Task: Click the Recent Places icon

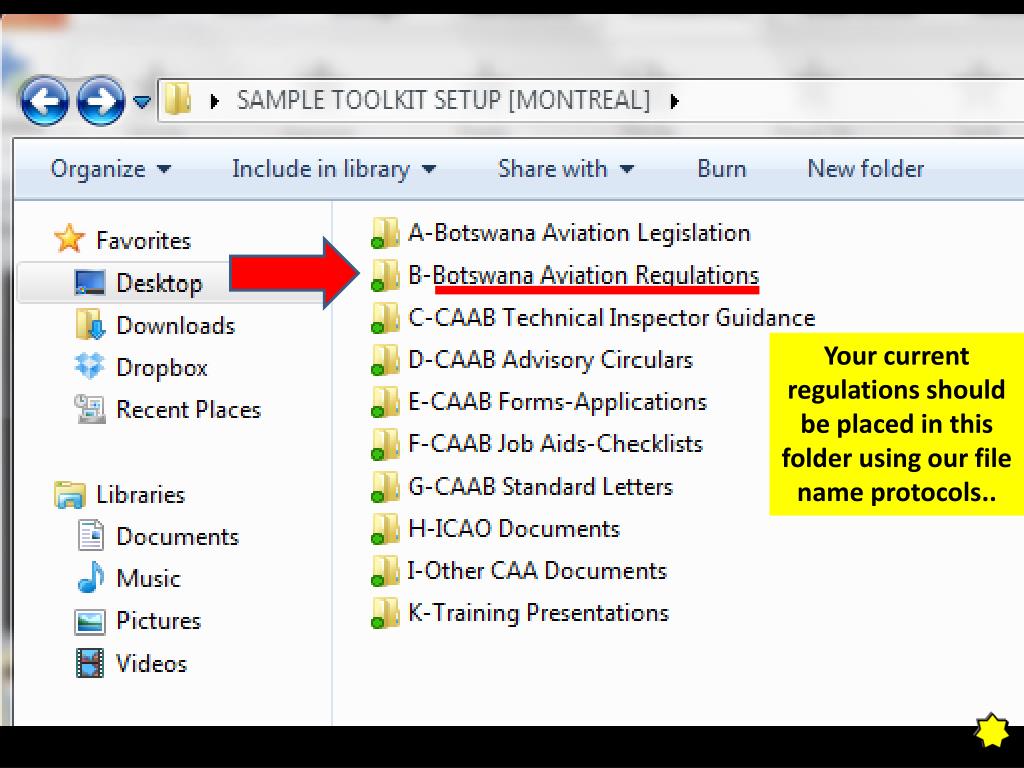Action: pyautogui.click(x=90, y=409)
